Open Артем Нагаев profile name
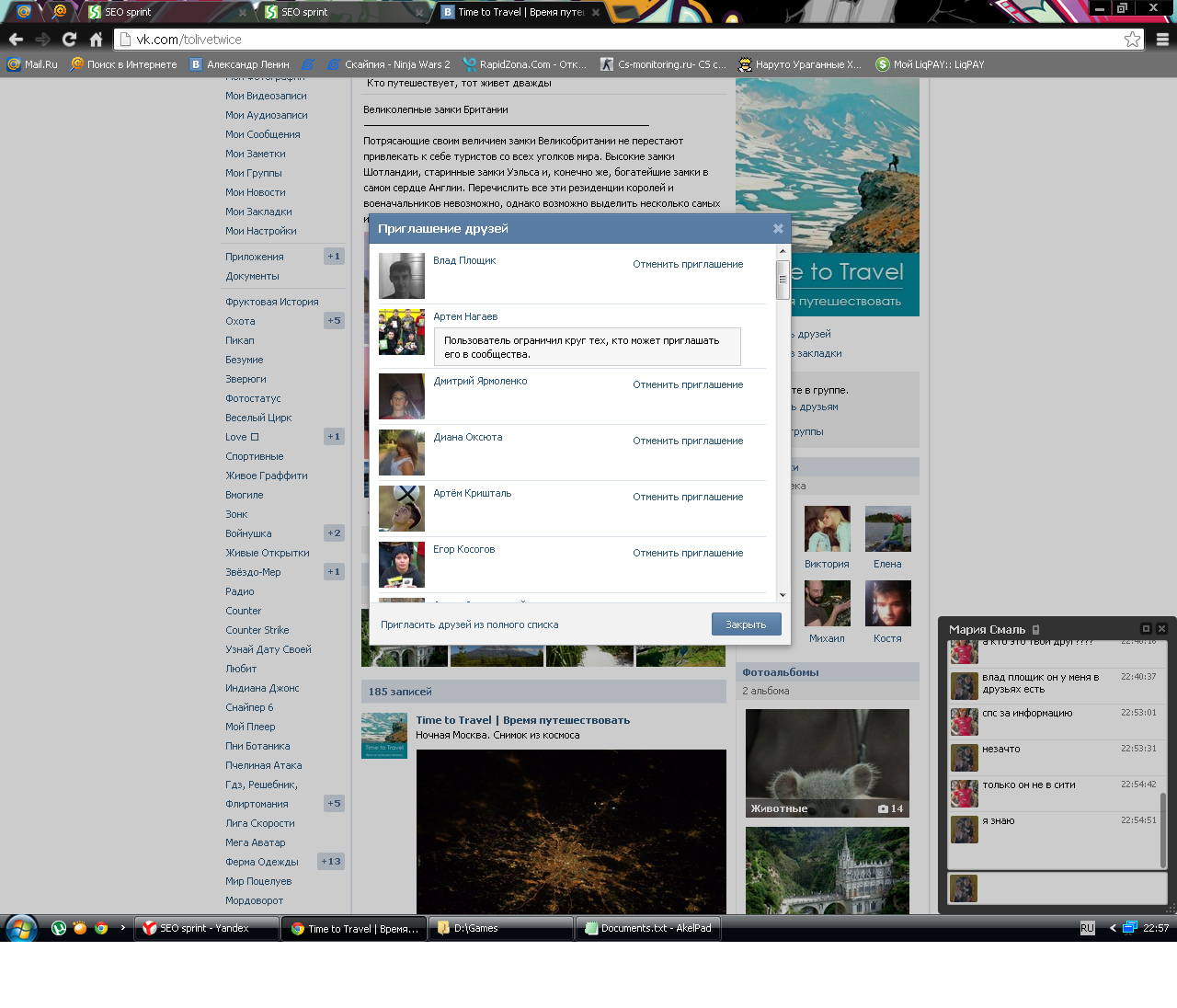1177x1008 pixels. tap(465, 316)
